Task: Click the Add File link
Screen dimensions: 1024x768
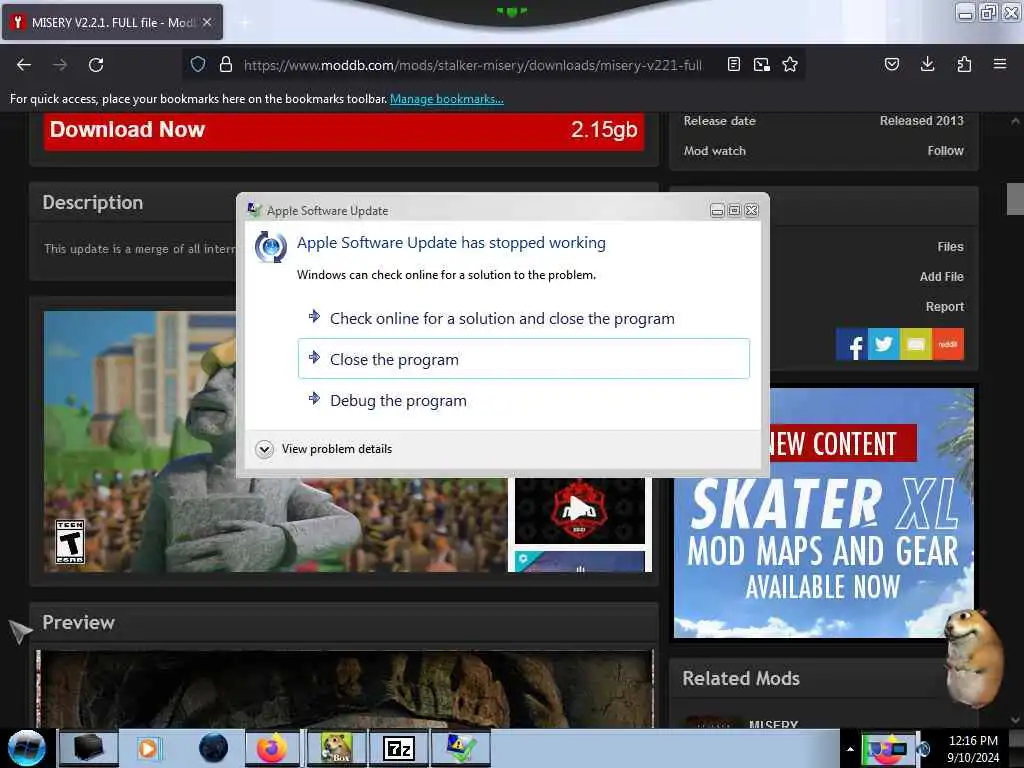Action: 941,277
